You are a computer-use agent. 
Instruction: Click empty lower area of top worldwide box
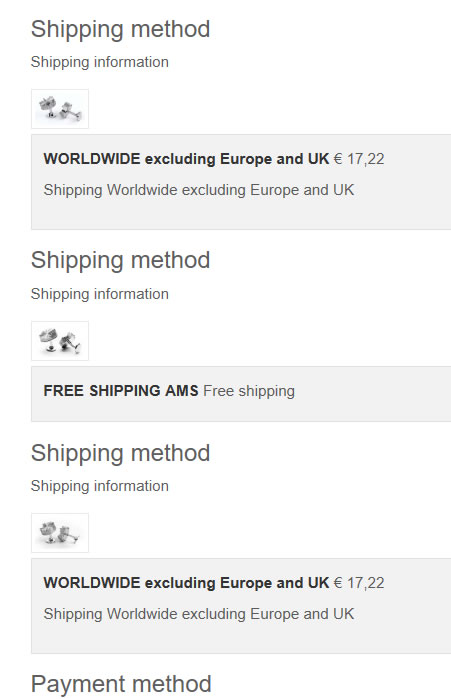click(x=241, y=214)
